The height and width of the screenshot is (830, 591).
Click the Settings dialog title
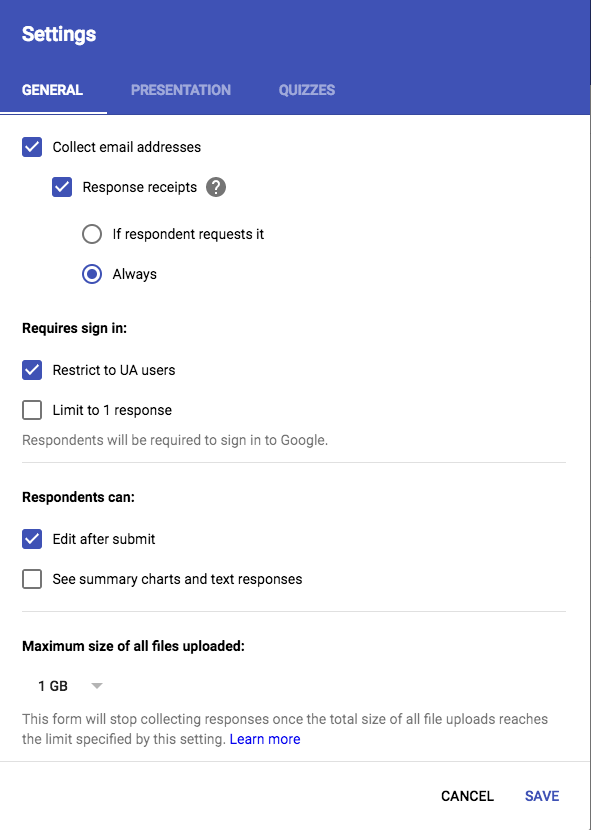click(x=59, y=33)
